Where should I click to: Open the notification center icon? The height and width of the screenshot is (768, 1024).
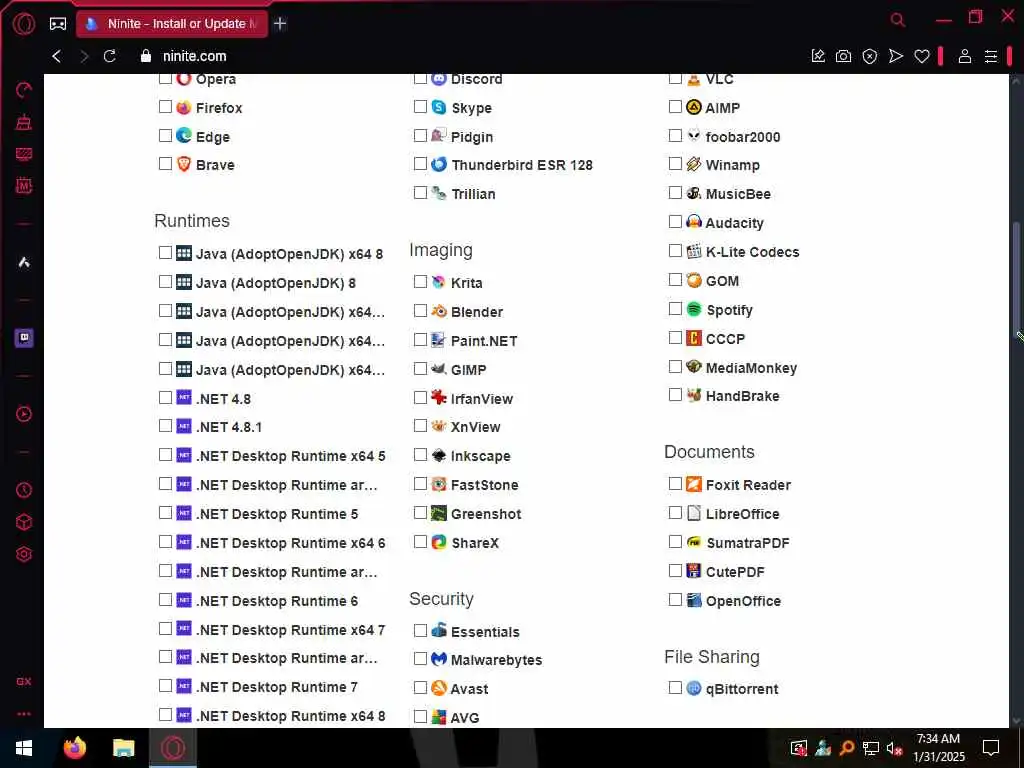(x=991, y=748)
